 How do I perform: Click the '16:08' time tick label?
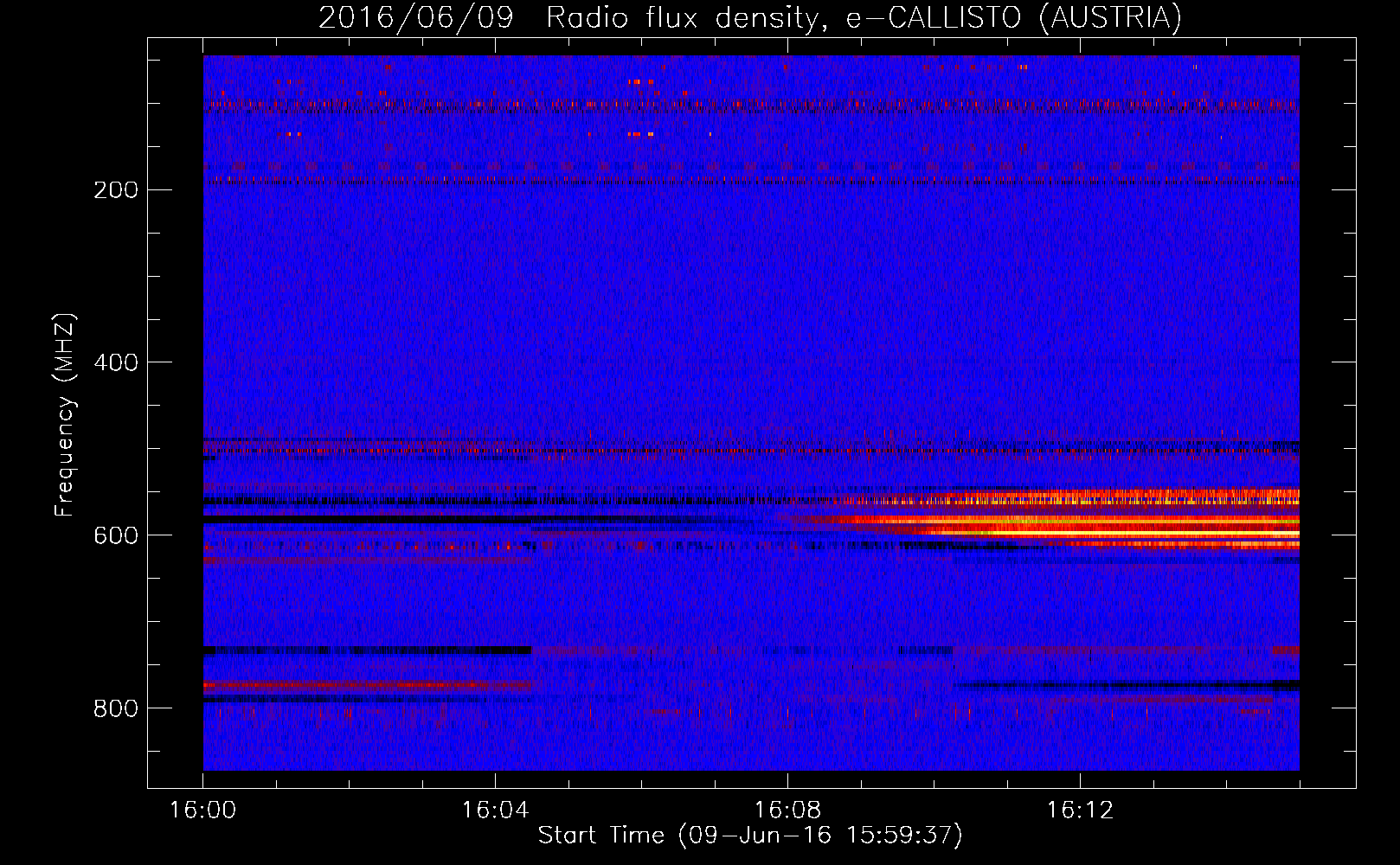coord(787,811)
